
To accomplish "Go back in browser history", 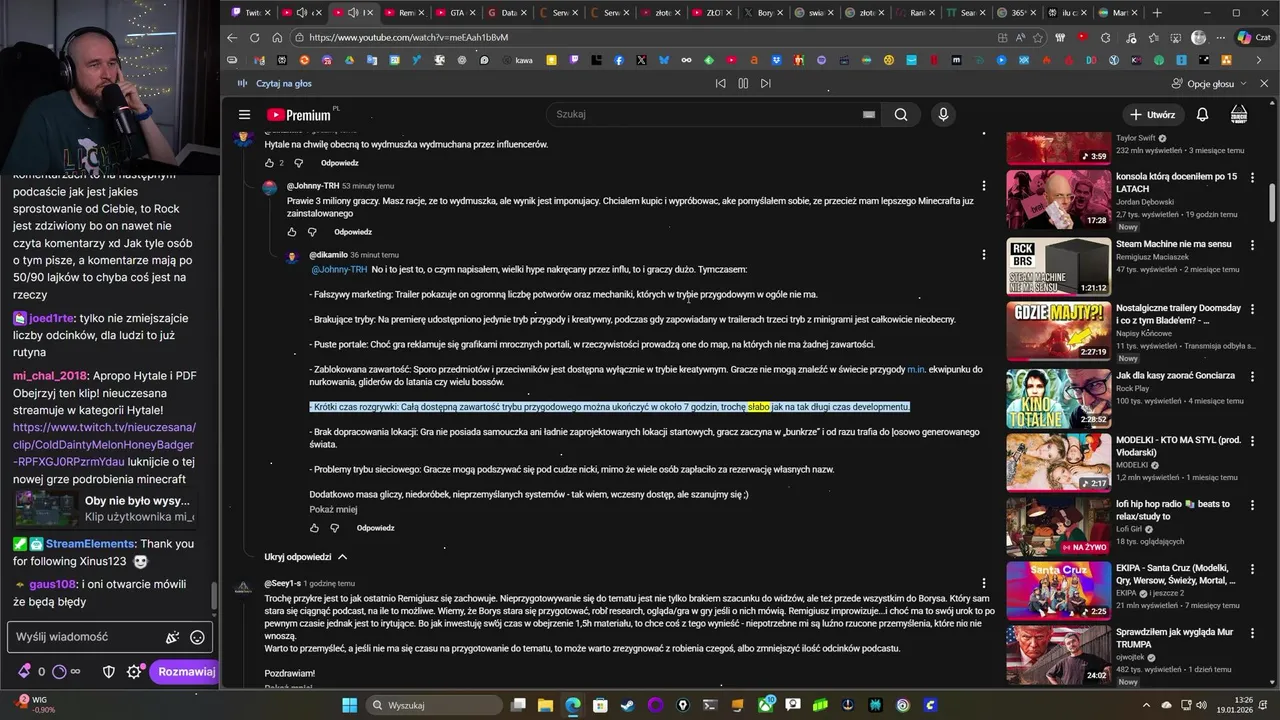I will point(232,38).
